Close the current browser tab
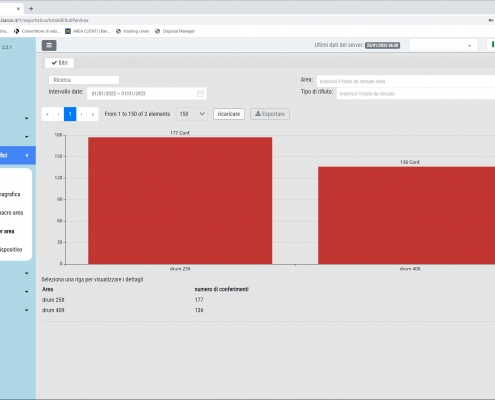This screenshot has width=495, height=400. (18, 9)
